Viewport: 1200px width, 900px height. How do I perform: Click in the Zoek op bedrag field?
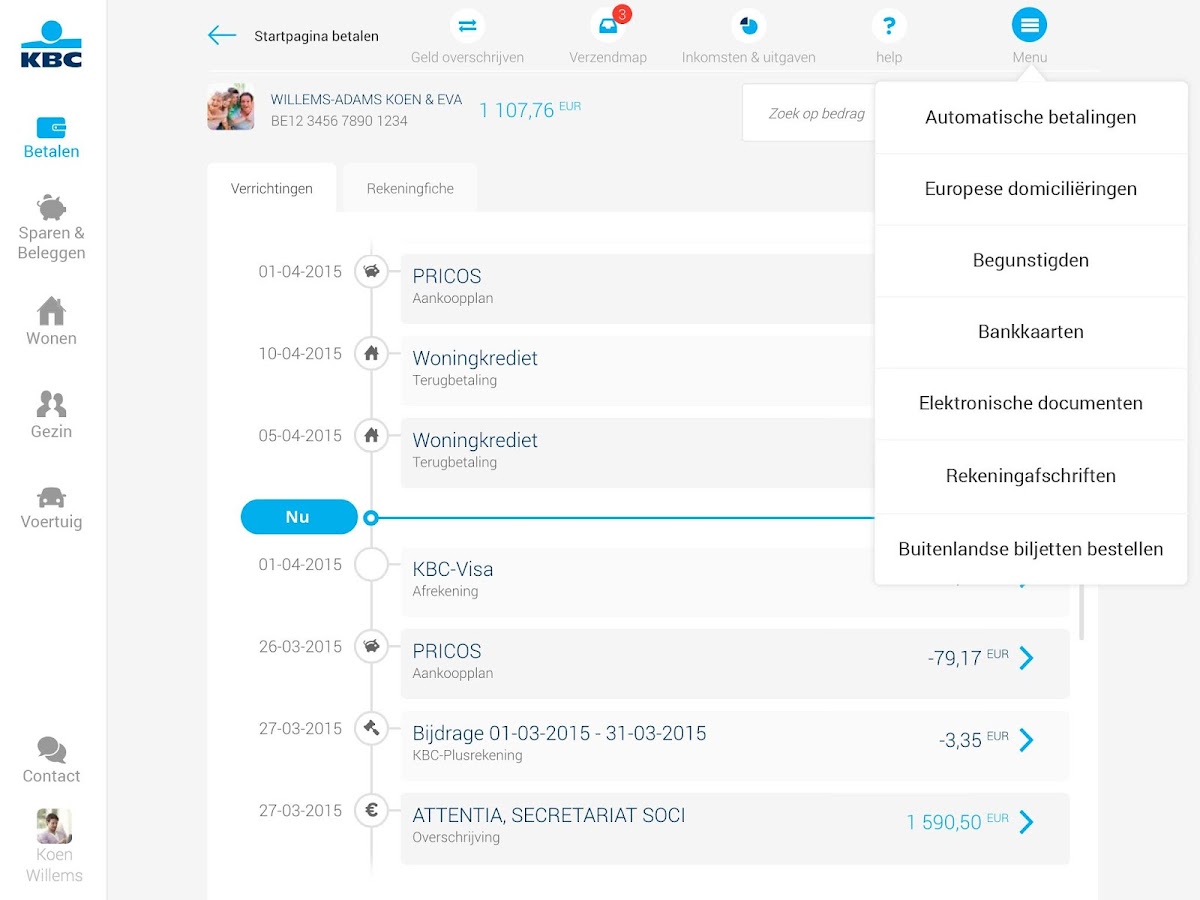[808, 113]
